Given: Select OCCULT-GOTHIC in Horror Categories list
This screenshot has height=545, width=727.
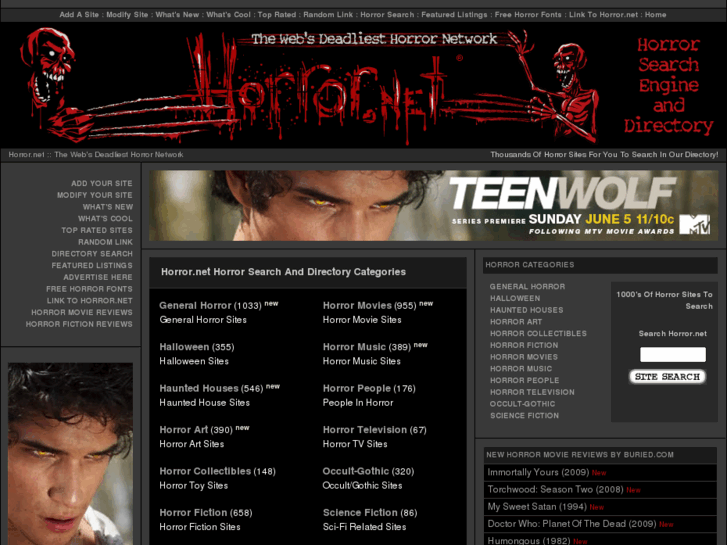Looking at the screenshot, I should (523, 404).
